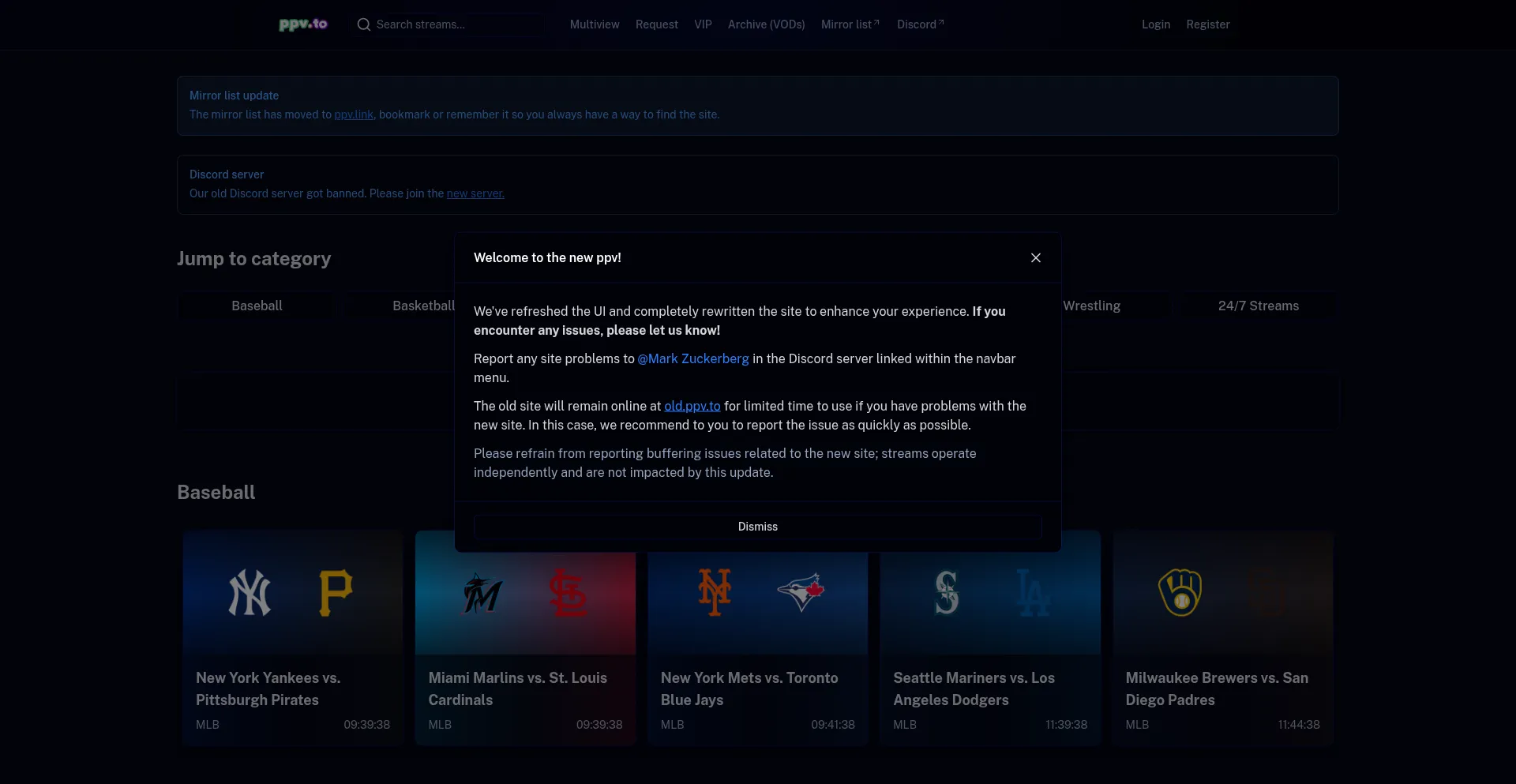
Task: Click the Login link
Action: [x=1156, y=24]
